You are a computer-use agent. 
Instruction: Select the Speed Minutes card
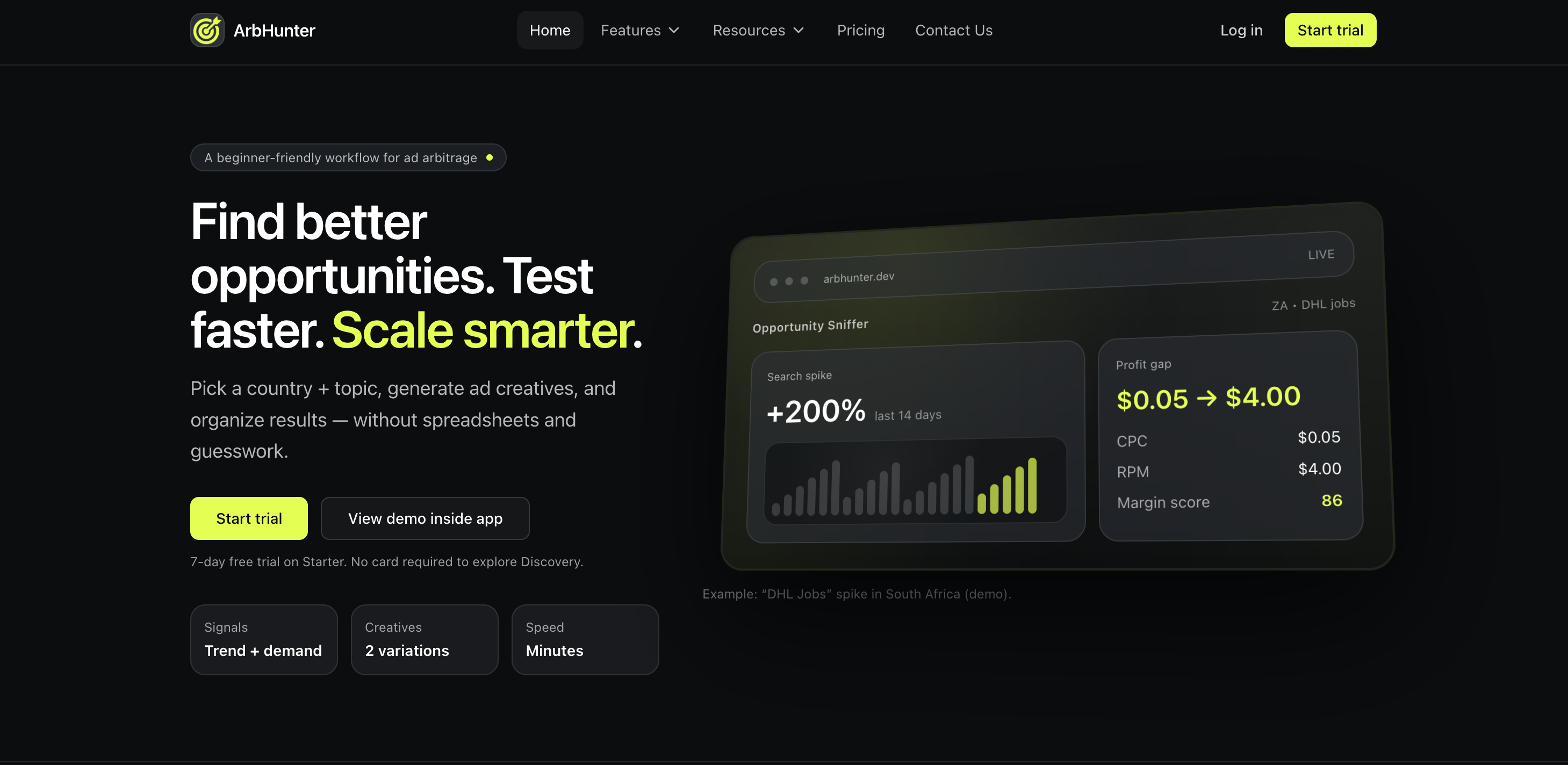[x=585, y=639]
